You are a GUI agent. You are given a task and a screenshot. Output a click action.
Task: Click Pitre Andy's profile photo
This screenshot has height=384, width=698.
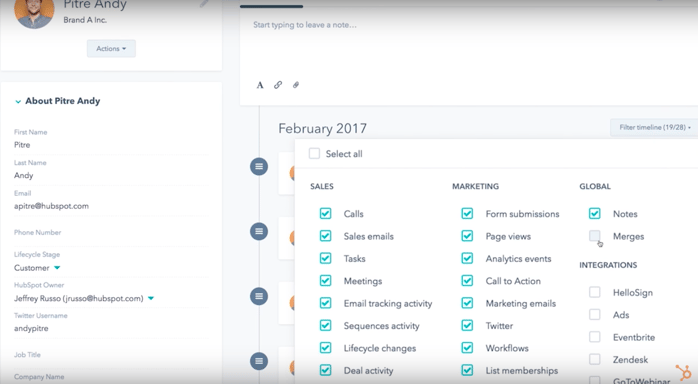click(34, 11)
